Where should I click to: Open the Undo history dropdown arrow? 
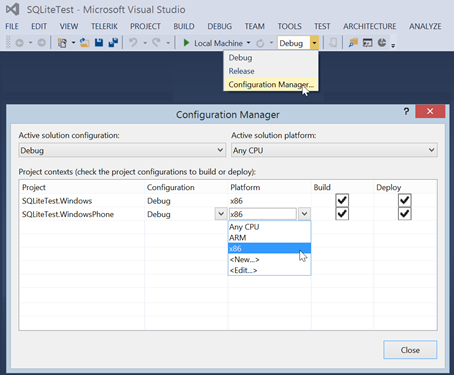(x=145, y=43)
